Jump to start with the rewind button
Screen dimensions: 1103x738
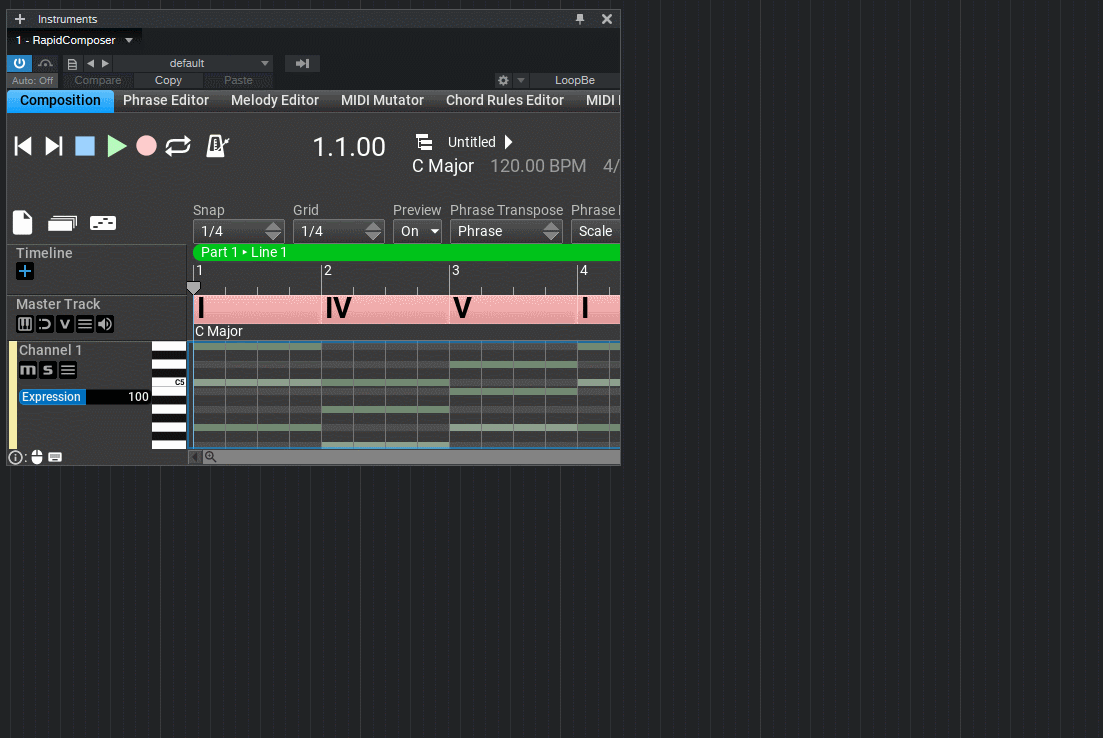pyautogui.click(x=23, y=146)
